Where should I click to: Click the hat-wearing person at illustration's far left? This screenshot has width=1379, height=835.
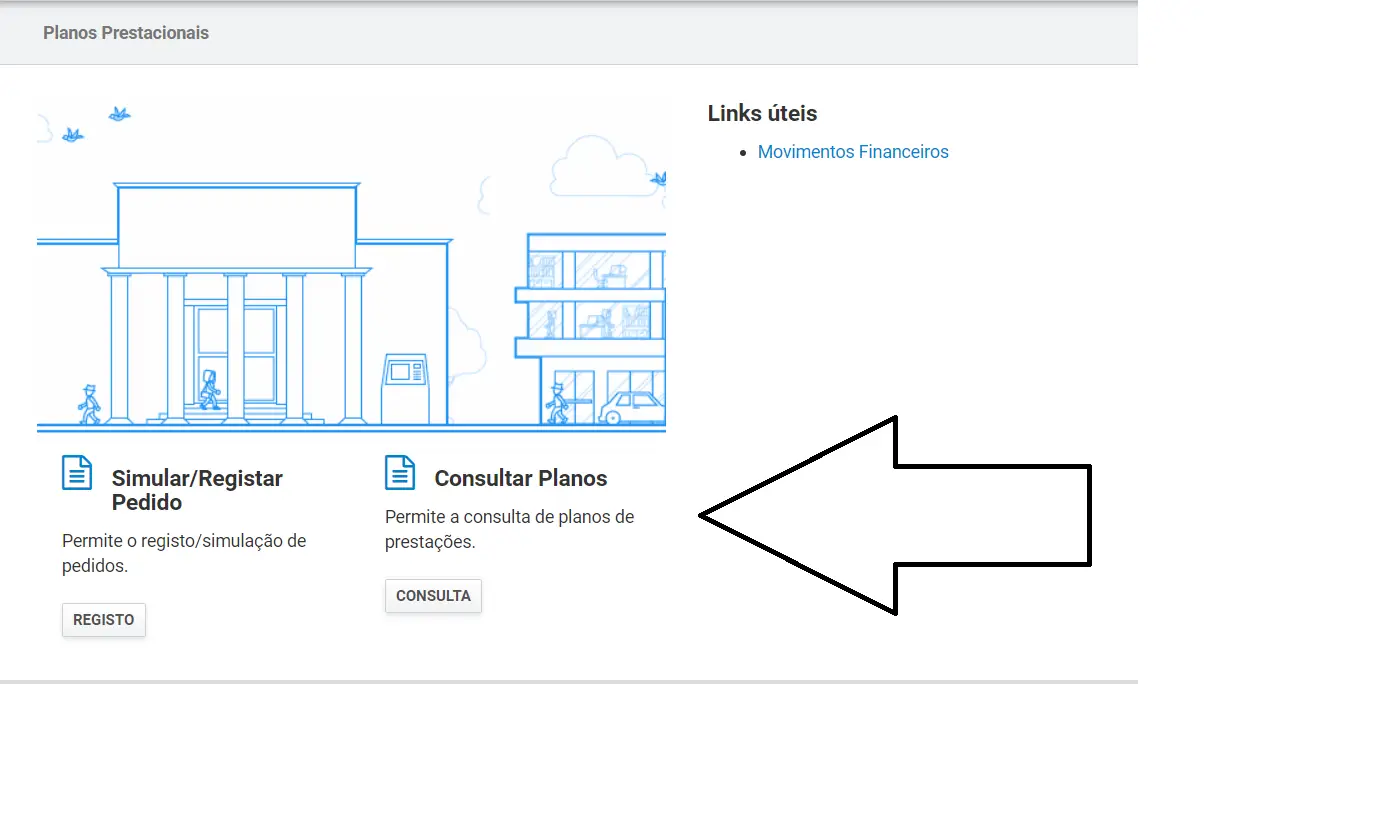(x=90, y=403)
